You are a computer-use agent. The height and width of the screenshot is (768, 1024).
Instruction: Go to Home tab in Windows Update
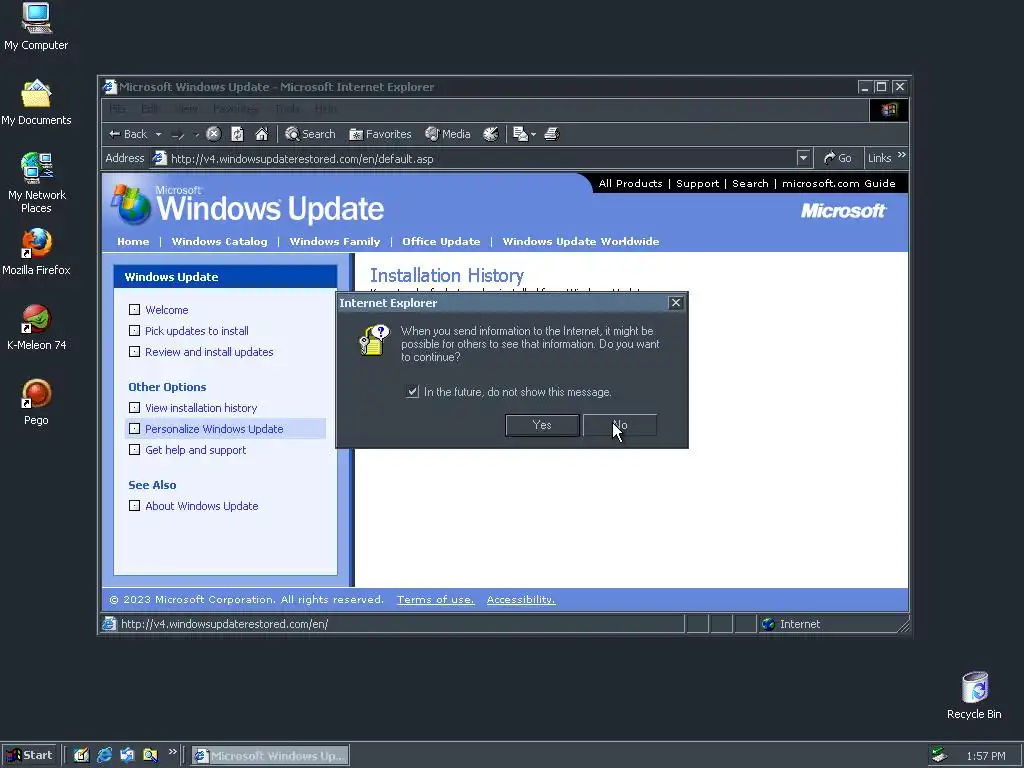tap(133, 241)
